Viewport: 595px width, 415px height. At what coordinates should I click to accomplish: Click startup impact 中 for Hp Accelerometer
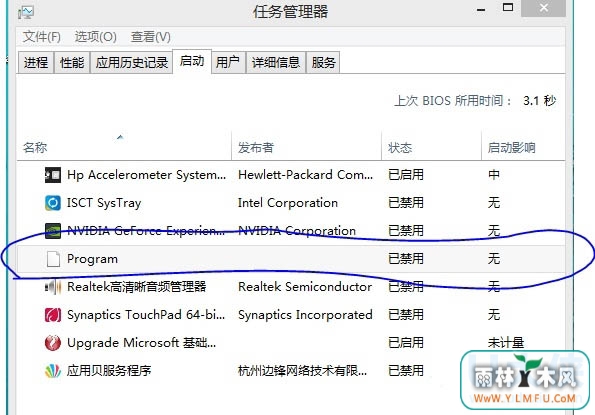pos(494,175)
